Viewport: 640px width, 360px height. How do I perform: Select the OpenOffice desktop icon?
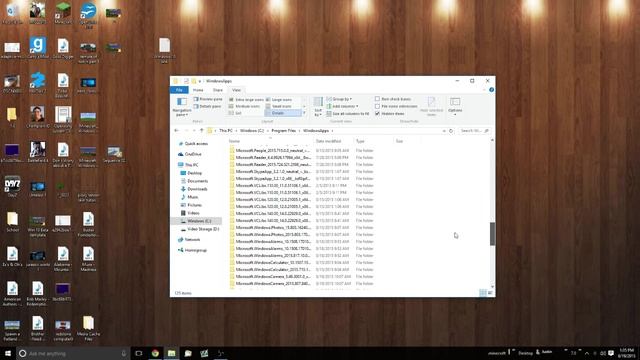tap(88, 15)
